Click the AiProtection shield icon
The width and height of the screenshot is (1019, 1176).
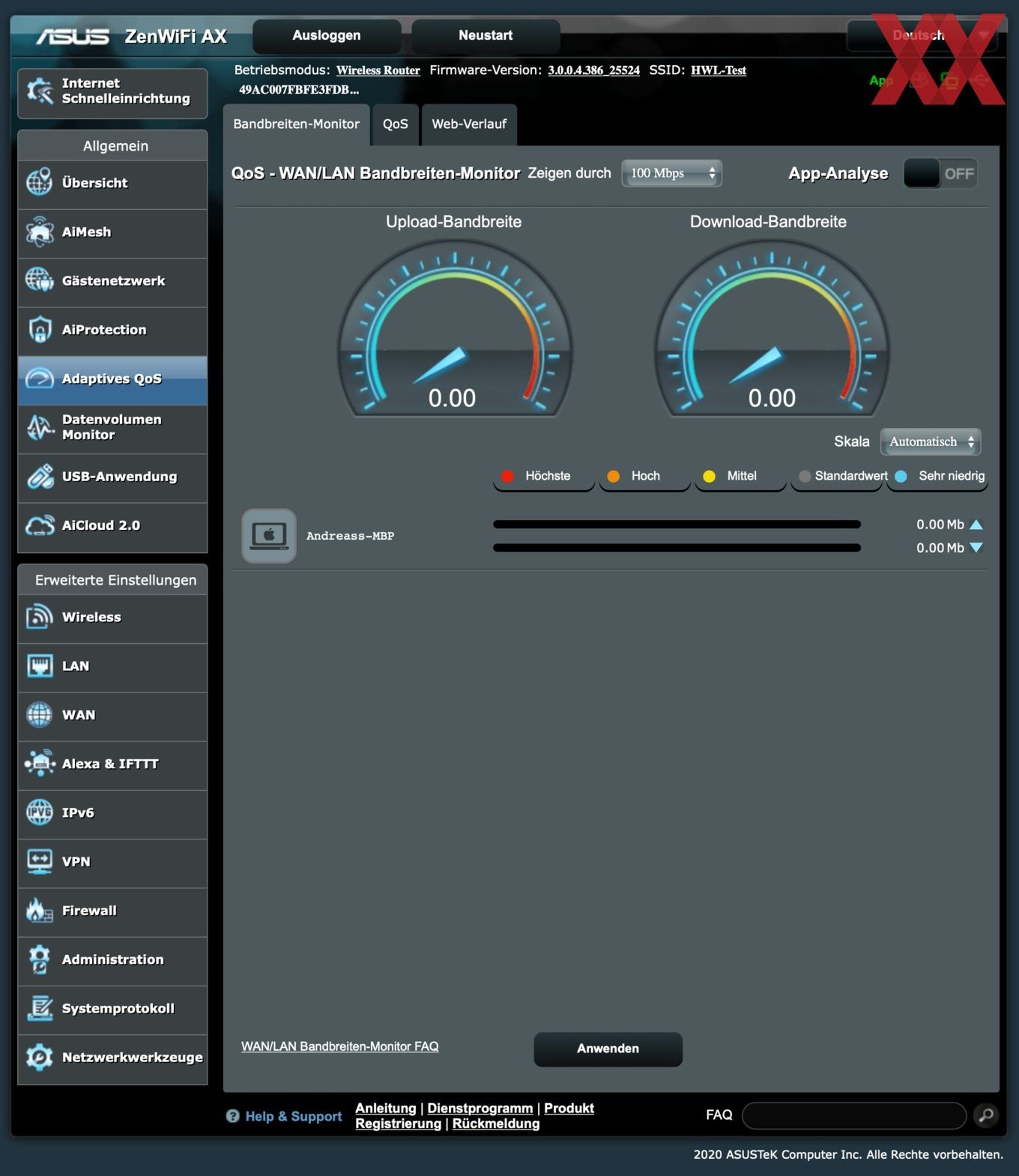point(40,329)
